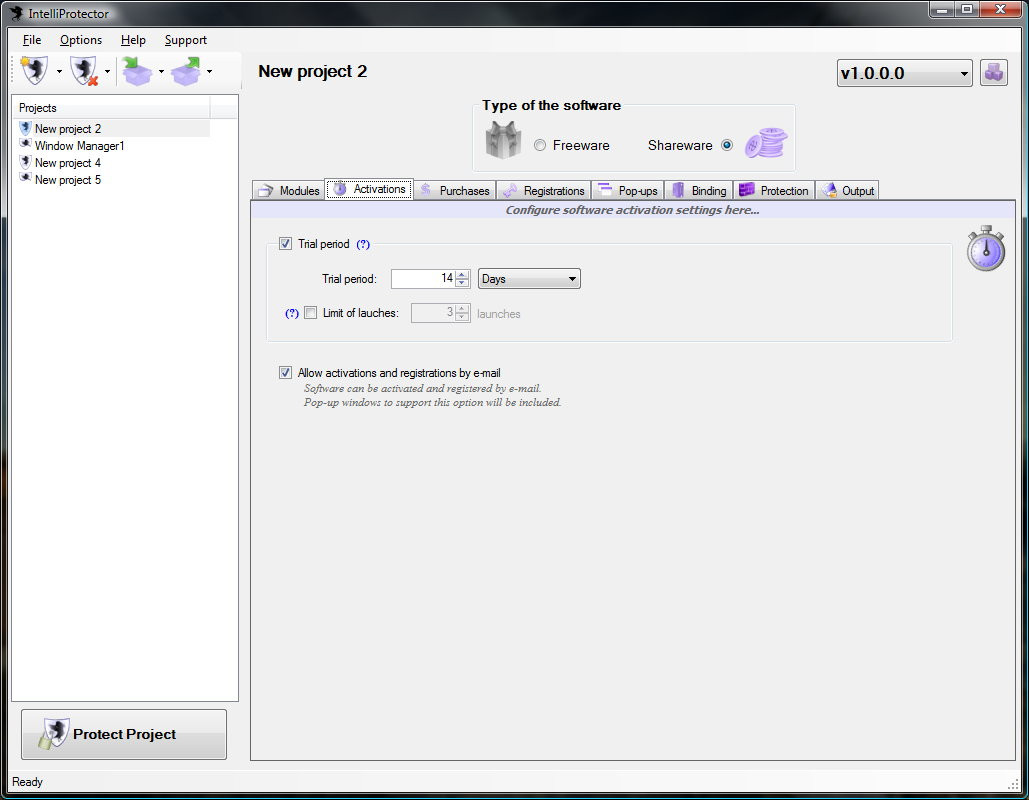Screen dimensions: 1029x800
Task: Click the export box toolbar icon
Action: coord(186,71)
